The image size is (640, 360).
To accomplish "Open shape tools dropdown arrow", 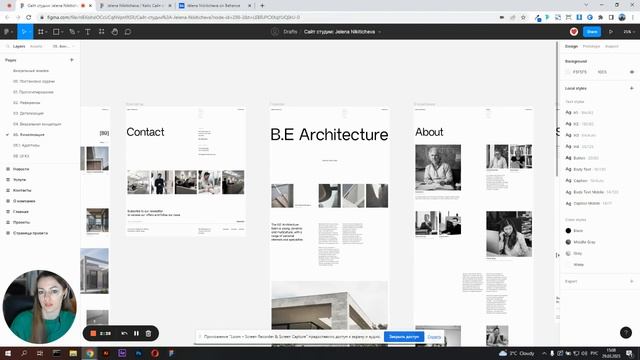I will [62, 32].
